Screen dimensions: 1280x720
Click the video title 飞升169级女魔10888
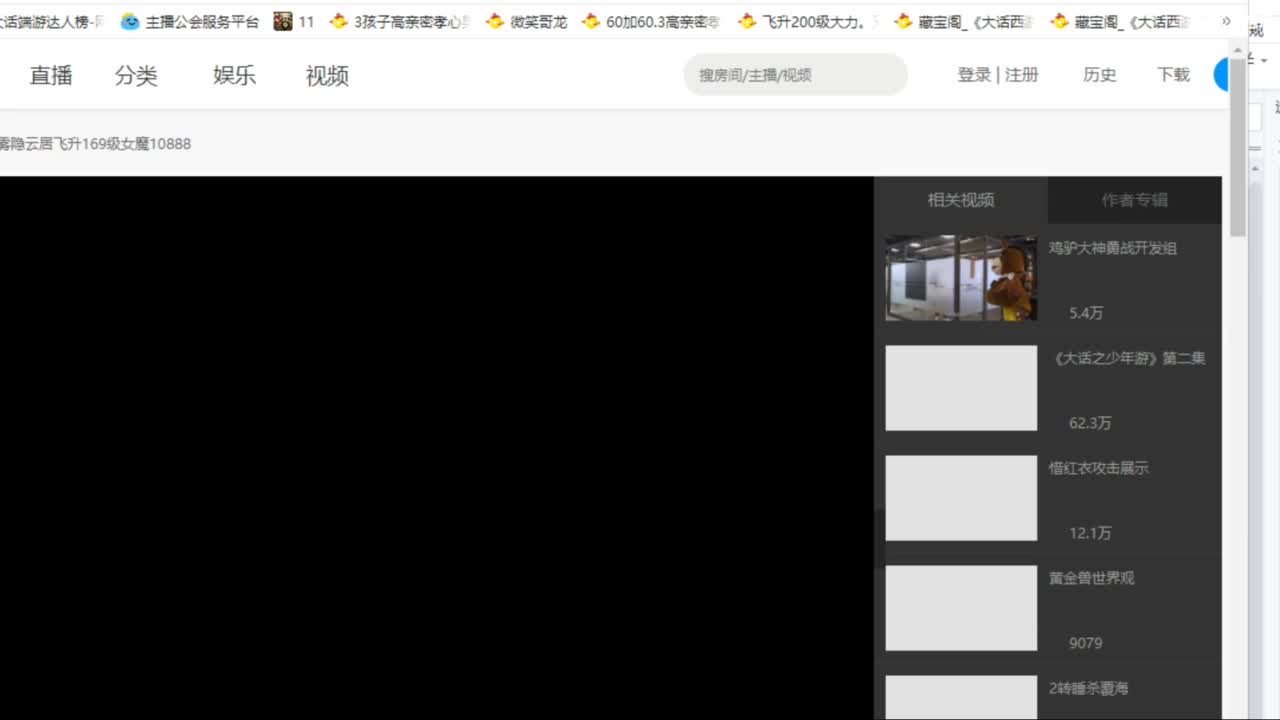point(96,144)
